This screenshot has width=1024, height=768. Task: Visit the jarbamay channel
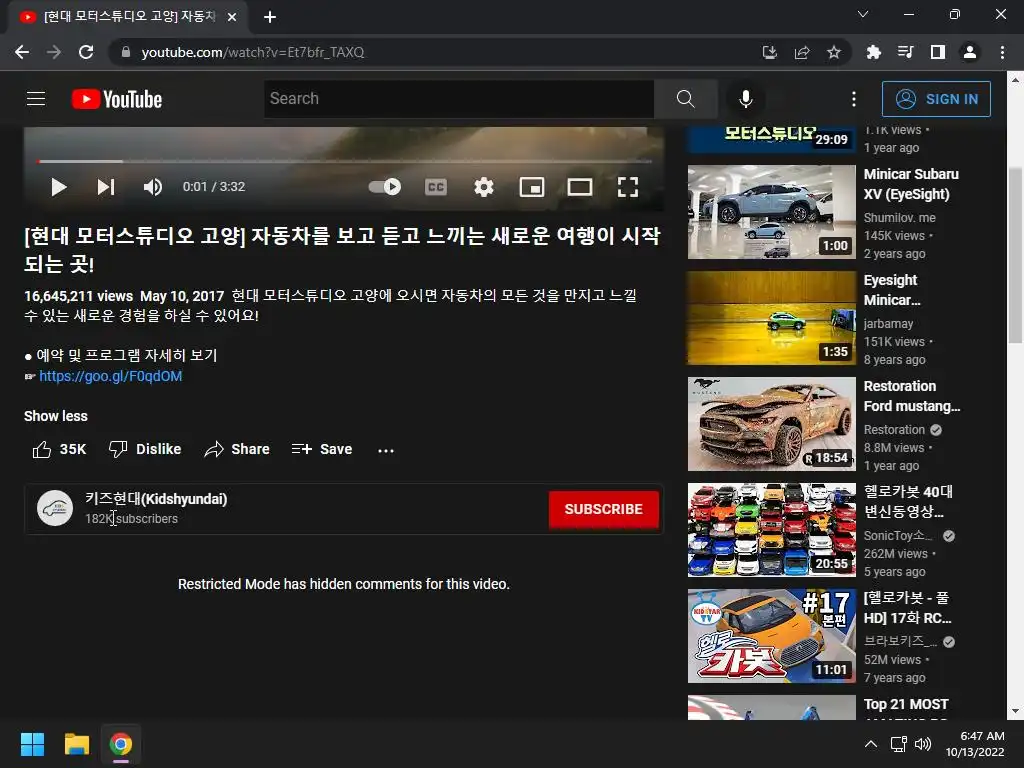tap(888, 324)
